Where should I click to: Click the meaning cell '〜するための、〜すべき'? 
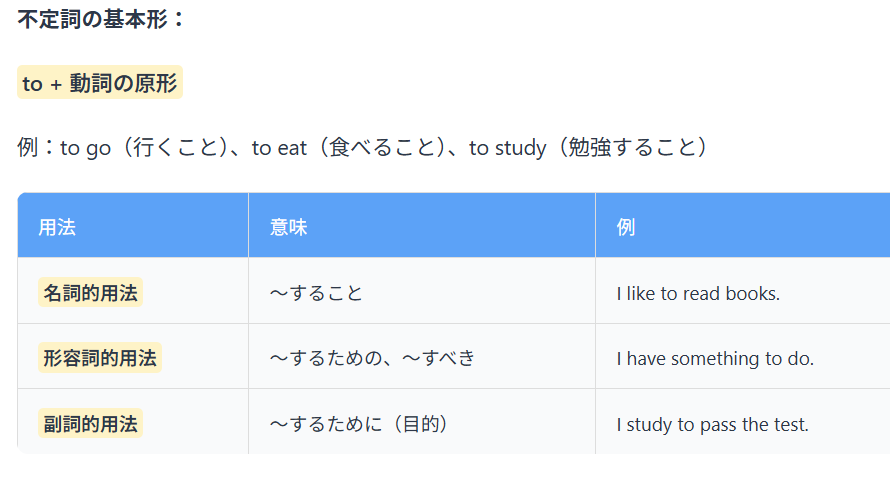(x=372, y=358)
